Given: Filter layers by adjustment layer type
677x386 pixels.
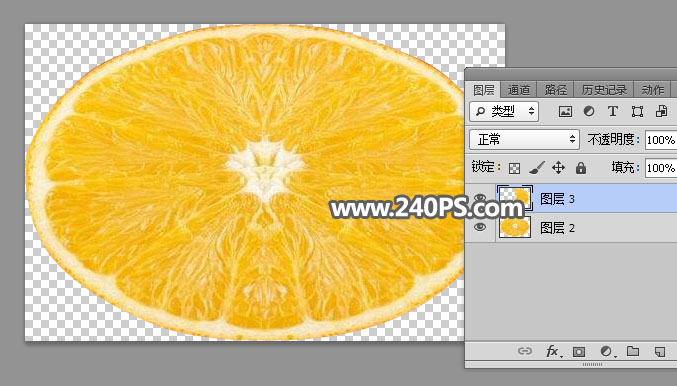Looking at the screenshot, I should tap(589, 111).
